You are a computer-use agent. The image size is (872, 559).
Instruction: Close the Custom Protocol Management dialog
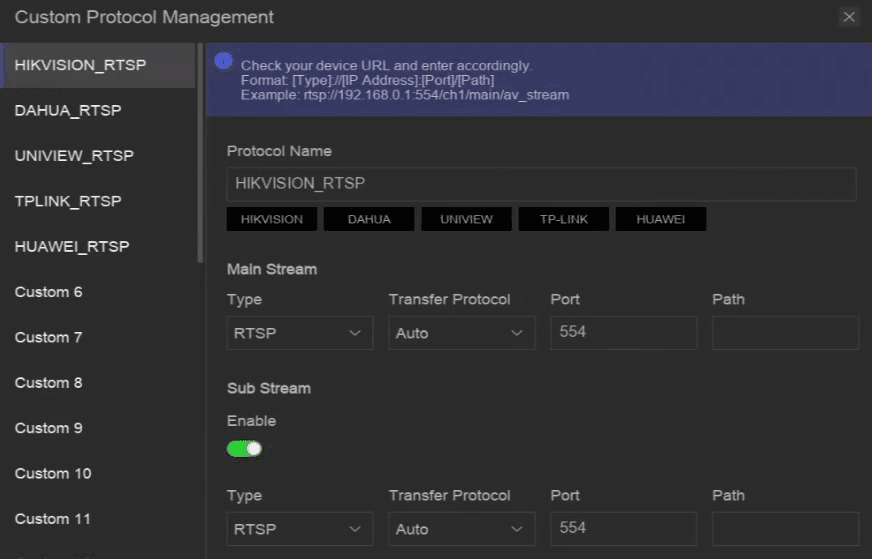pos(848,17)
